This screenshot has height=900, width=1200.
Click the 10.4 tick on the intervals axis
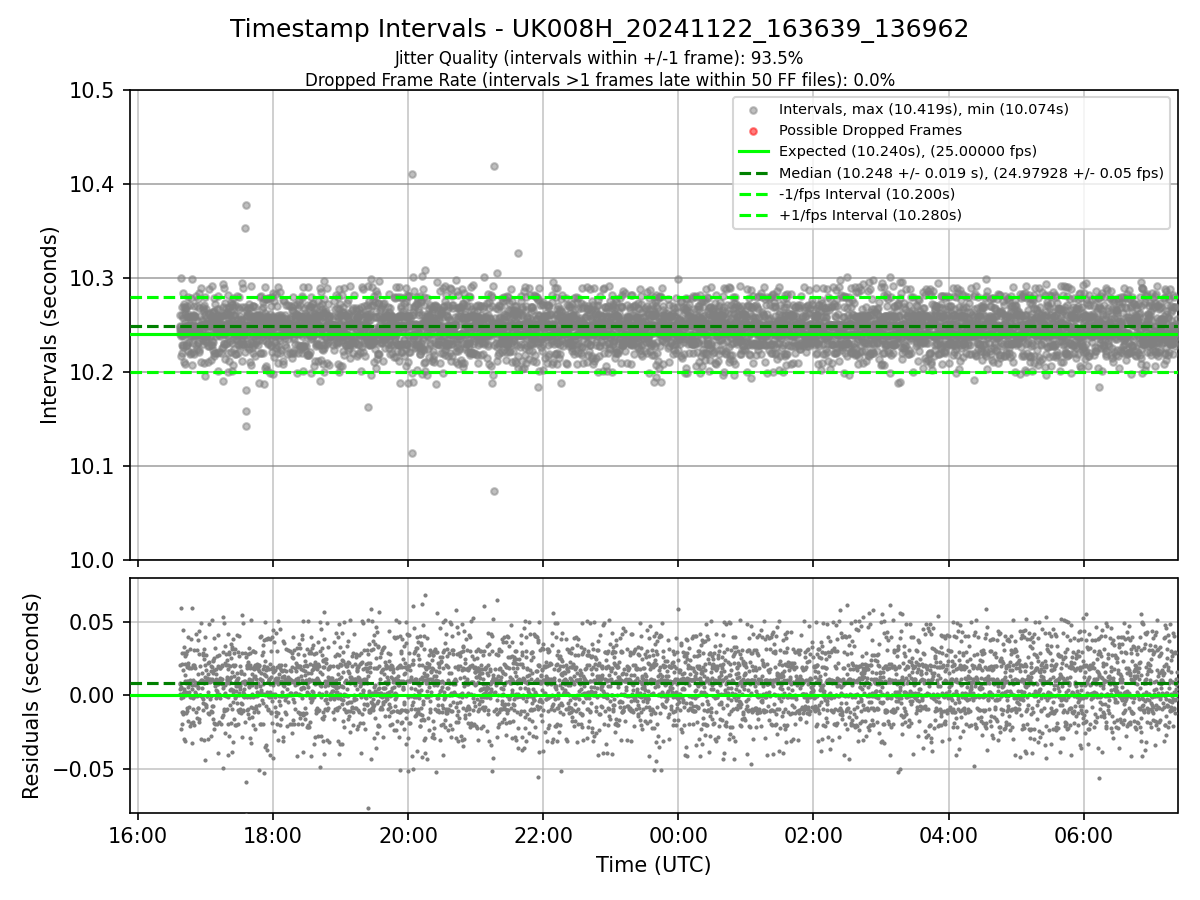[92, 185]
